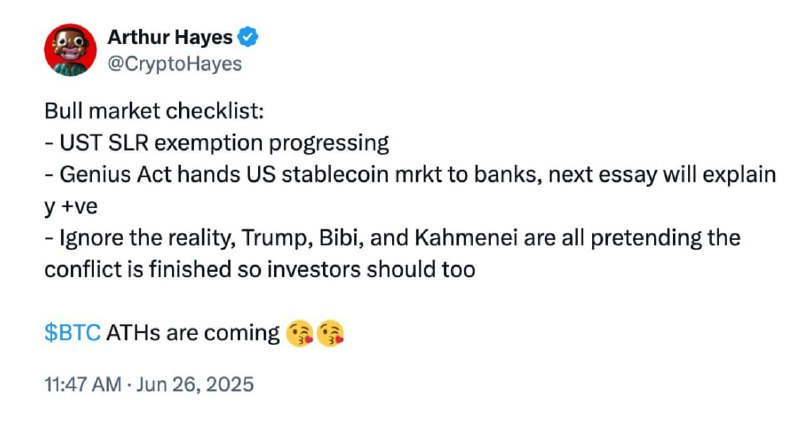Click the $BTC cashtag link

coord(72,333)
